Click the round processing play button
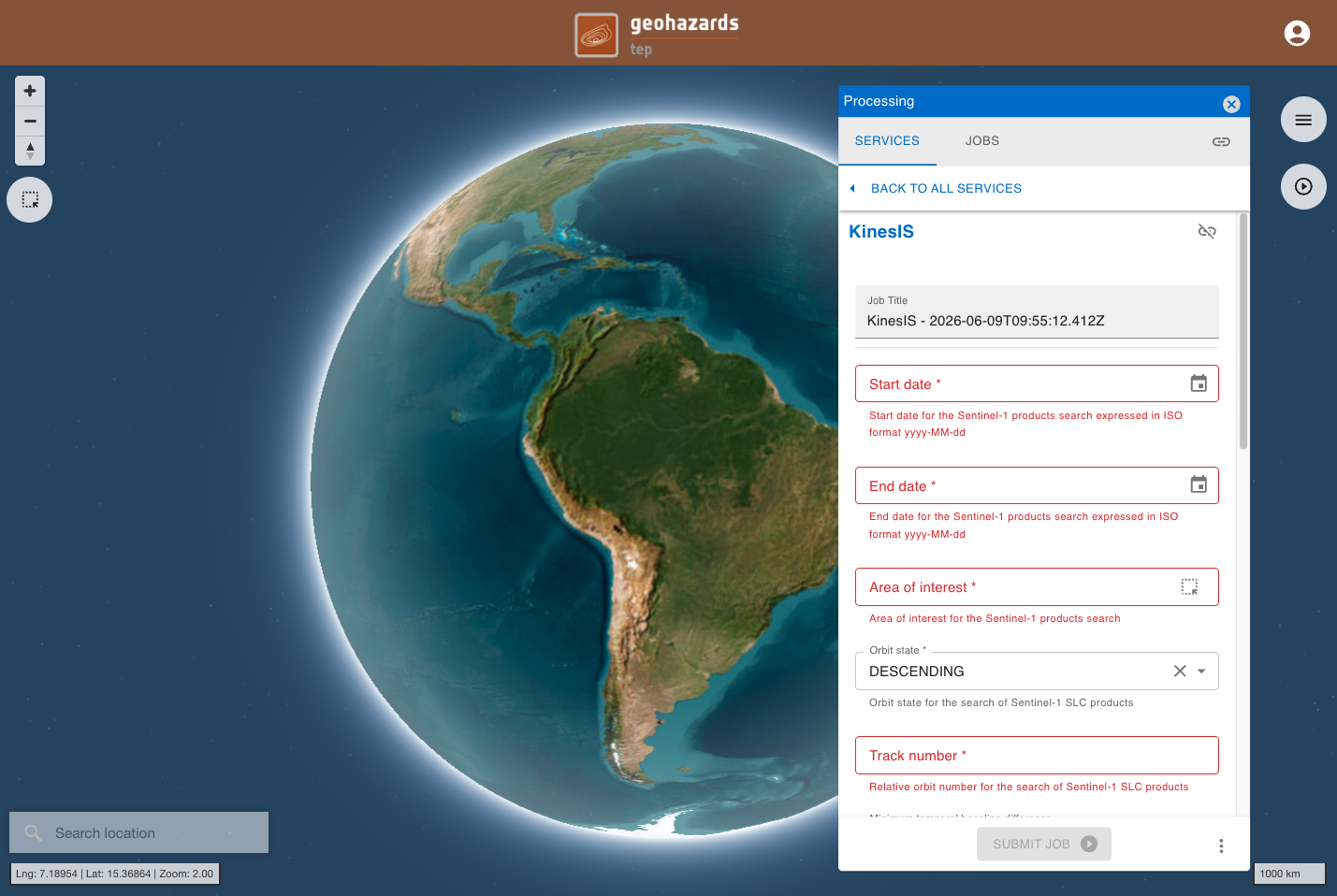The height and width of the screenshot is (896, 1337). 1303,187
